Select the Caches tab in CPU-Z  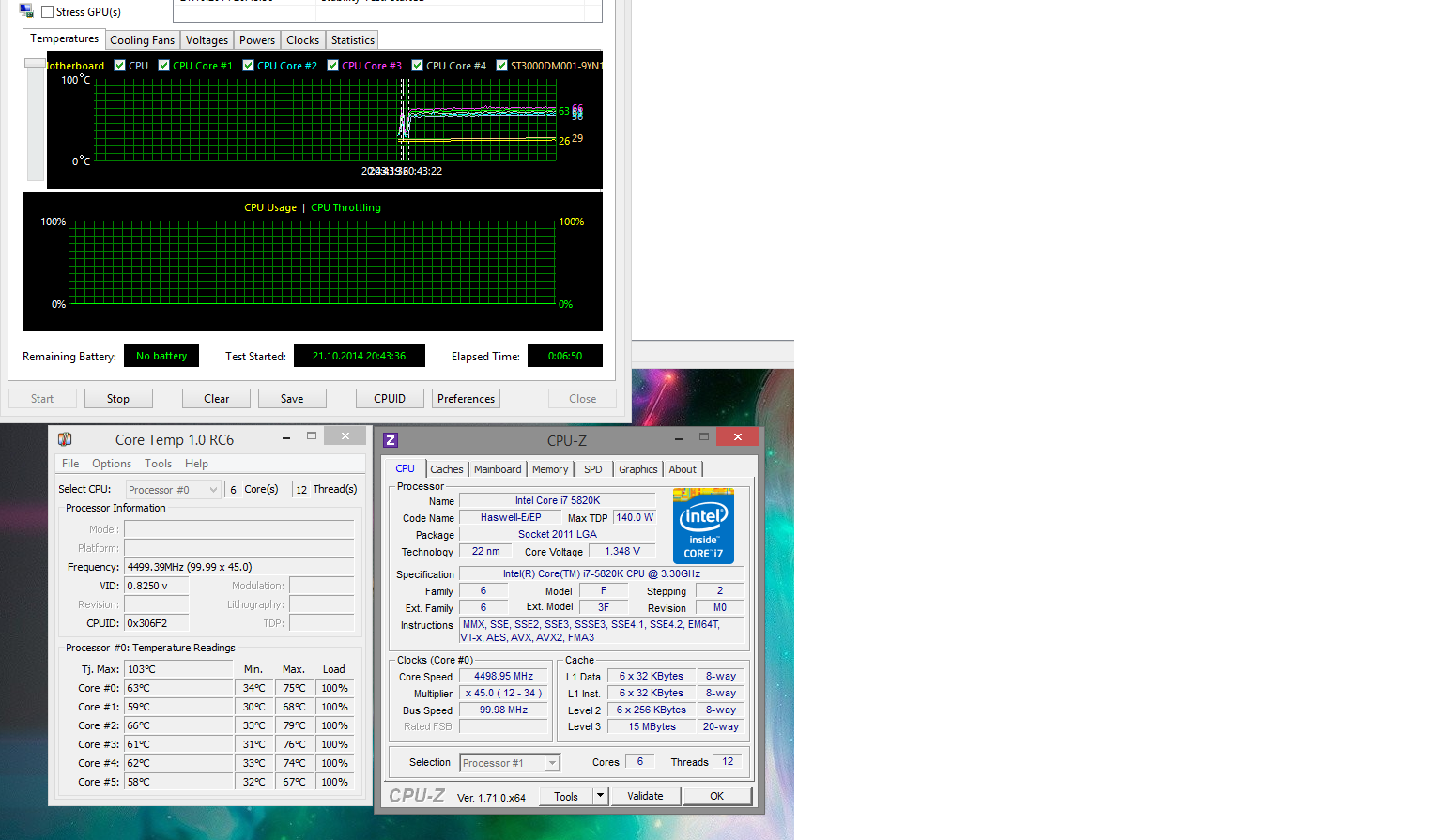[x=447, y=469]
